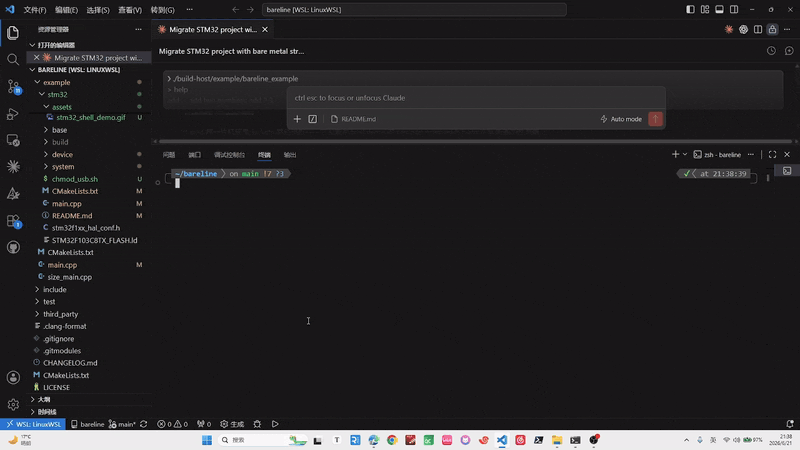Viewport: 800px width, 450px height.
Task: Maximize the terminal panel size
Action: [x=772, y=155]
